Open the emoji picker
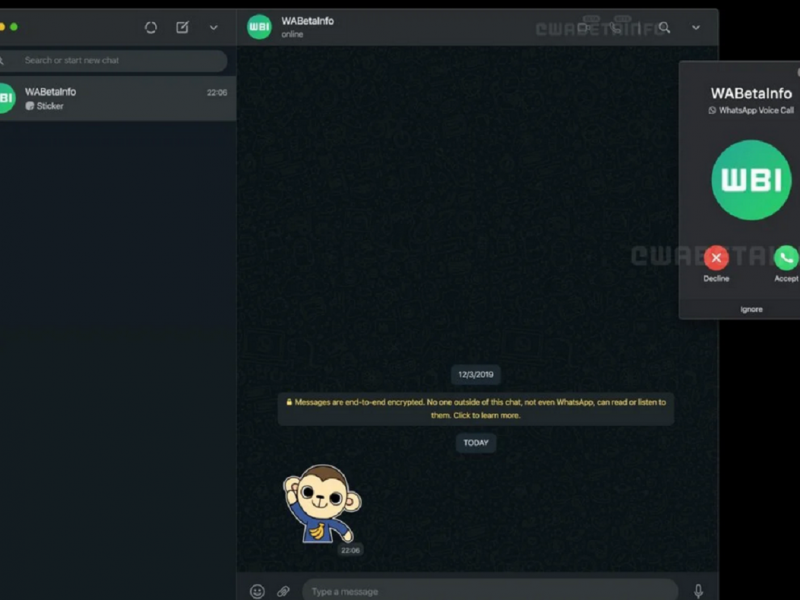 coord(257,591)
